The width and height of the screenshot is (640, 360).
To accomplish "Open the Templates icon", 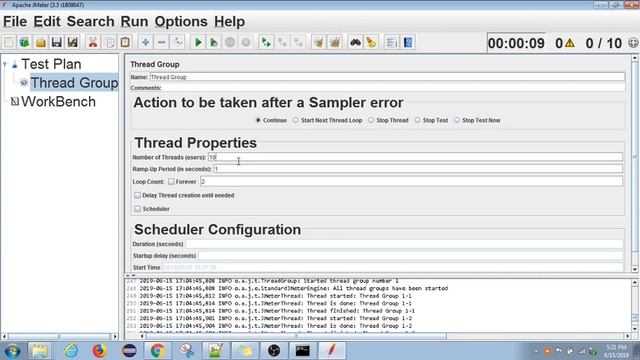I will (24, 42).
